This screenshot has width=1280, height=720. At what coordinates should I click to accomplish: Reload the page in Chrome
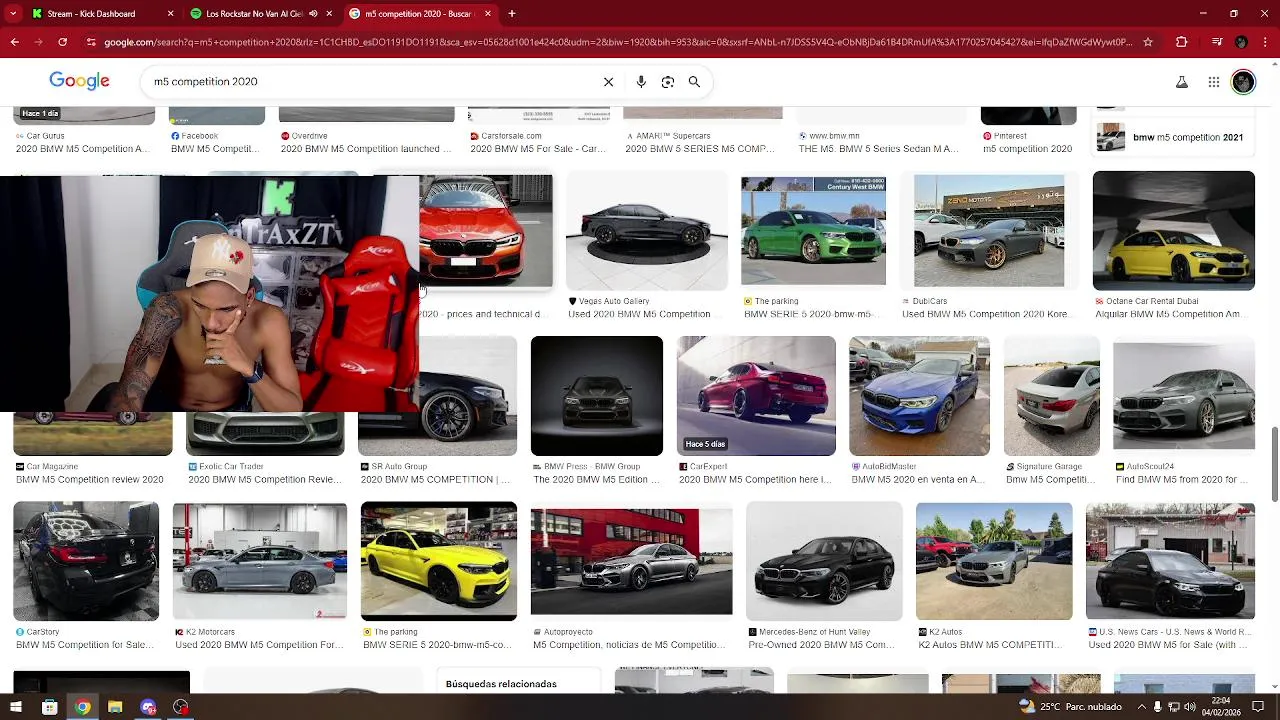click(x=62, y=42)
